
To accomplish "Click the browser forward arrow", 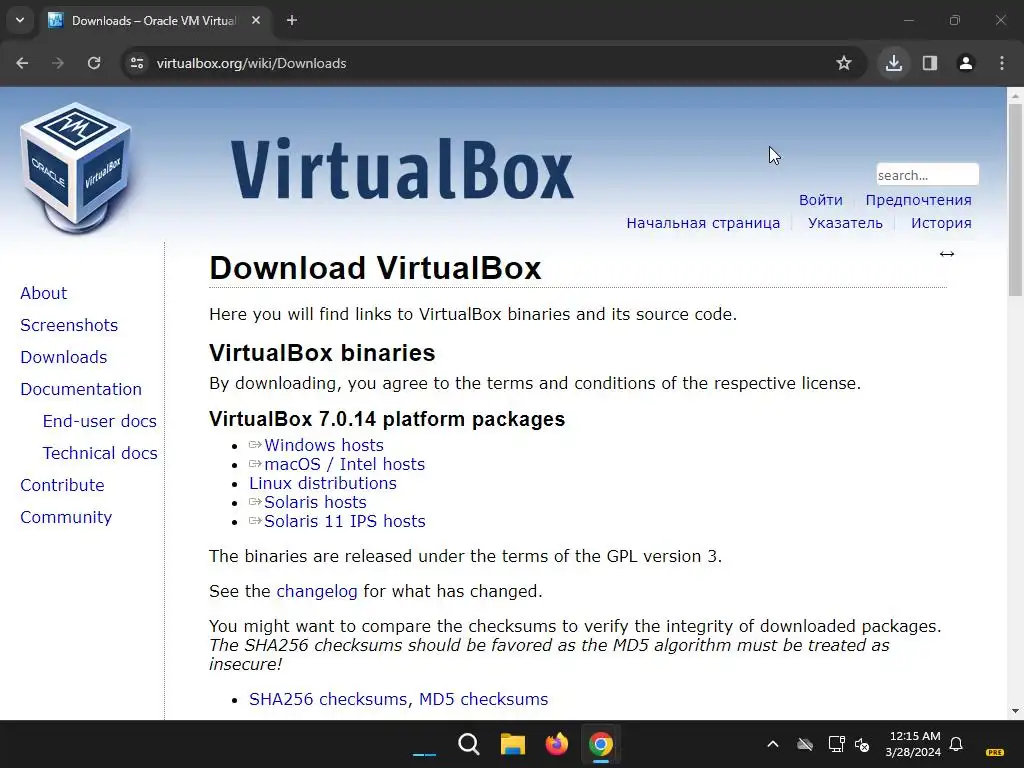I will [58, 63].
